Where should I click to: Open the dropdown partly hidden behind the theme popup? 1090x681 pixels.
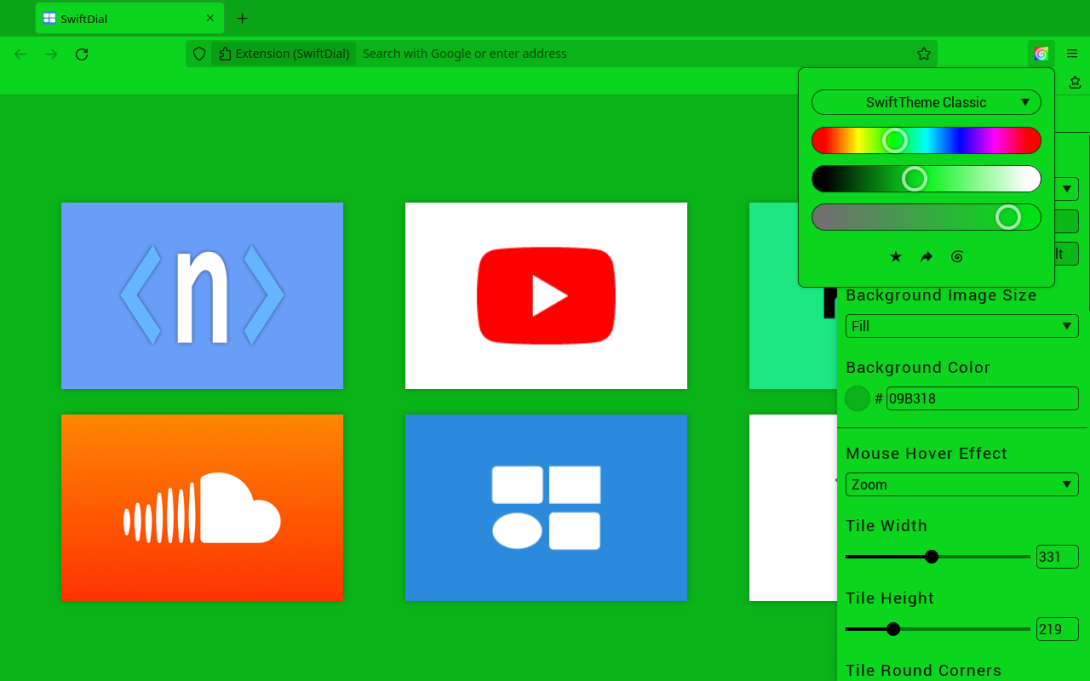1066,188
